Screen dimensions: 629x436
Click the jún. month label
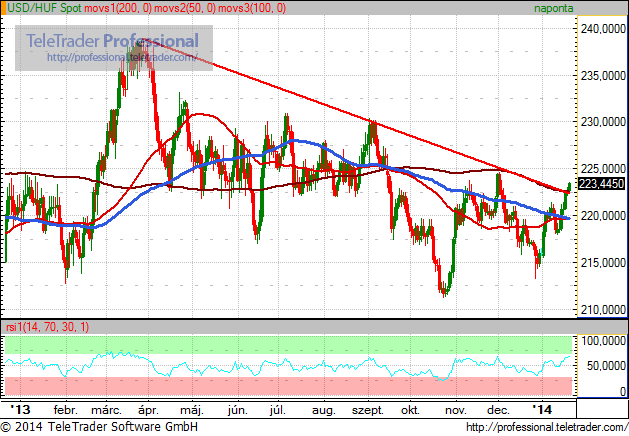click(237, 410)
